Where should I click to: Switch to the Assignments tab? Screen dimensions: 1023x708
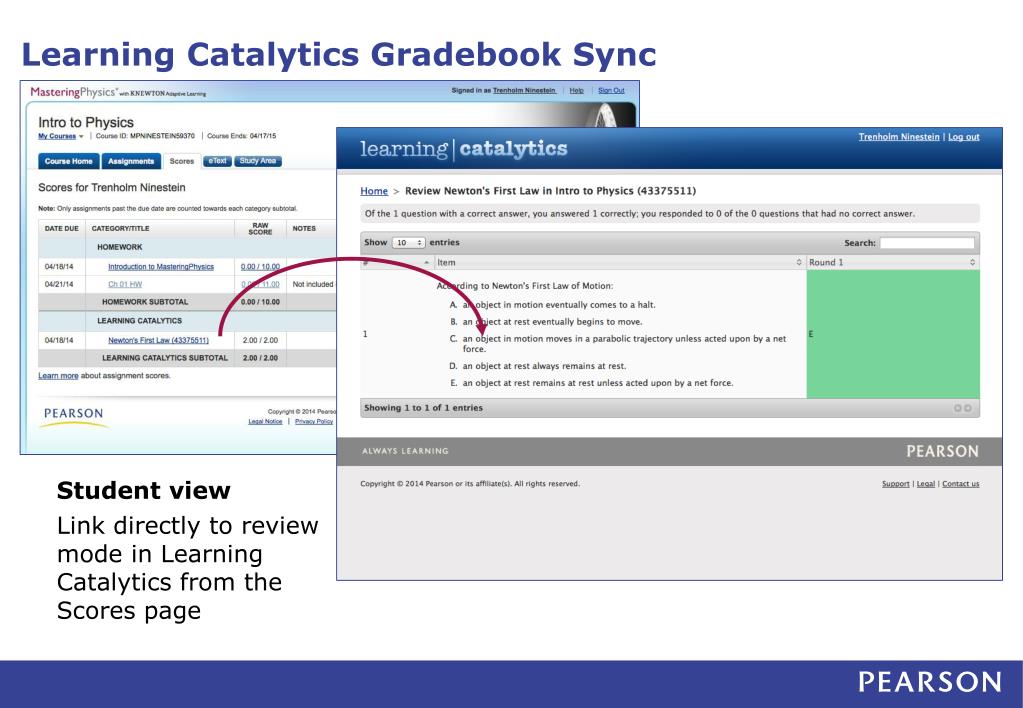[130, 161]
